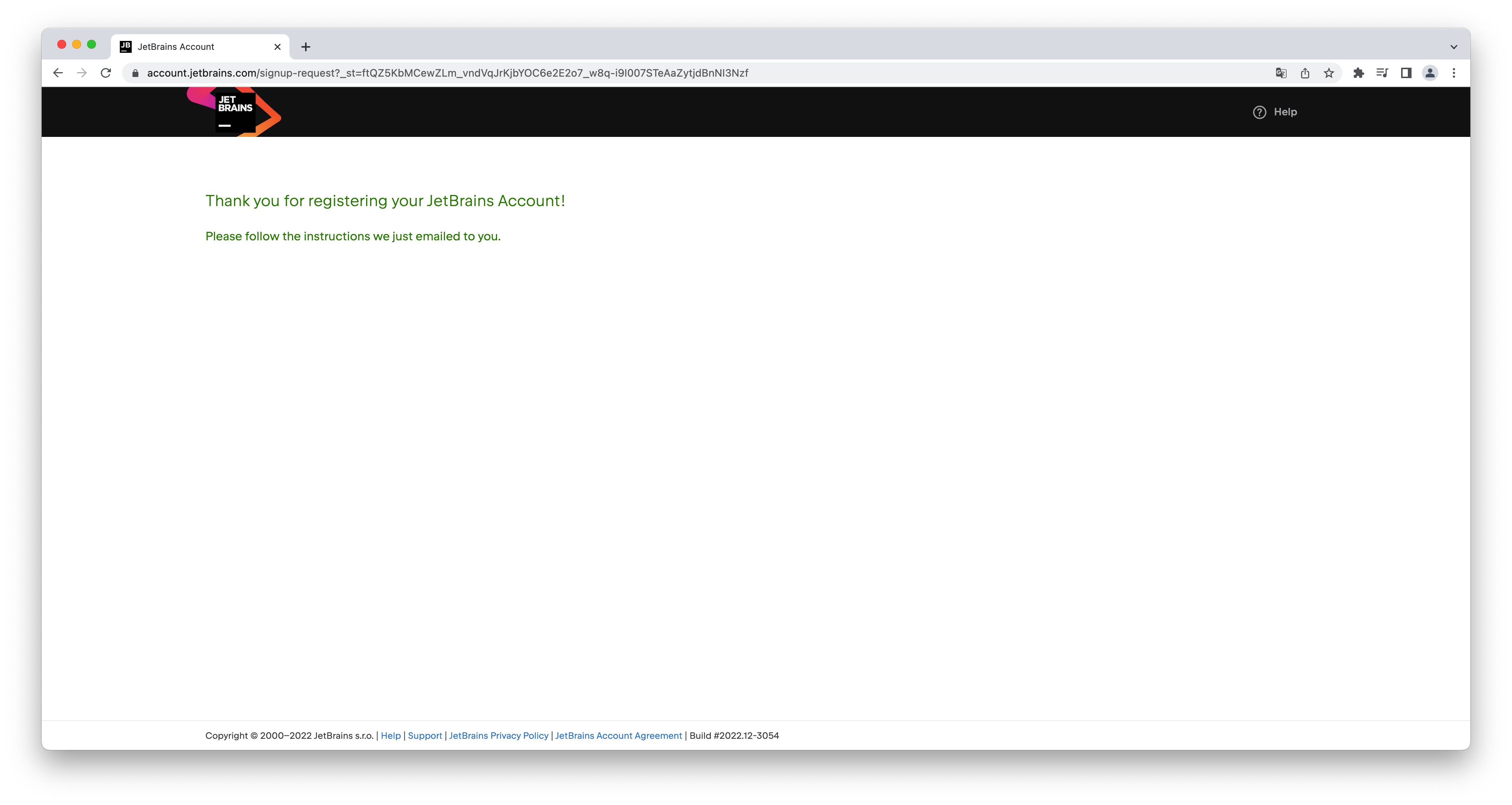Image resolution: width=1512 pixels, height=805 pixels.
Task: Maximize window with green button
Action: tap(92, 45)
